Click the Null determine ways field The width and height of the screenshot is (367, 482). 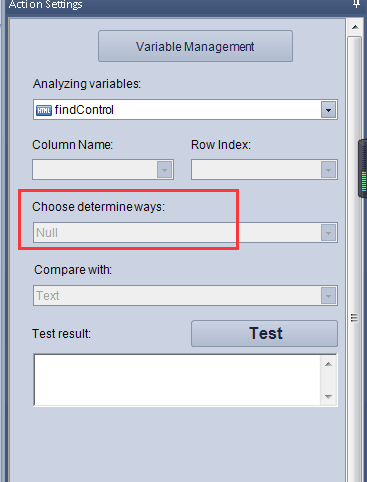185,232
